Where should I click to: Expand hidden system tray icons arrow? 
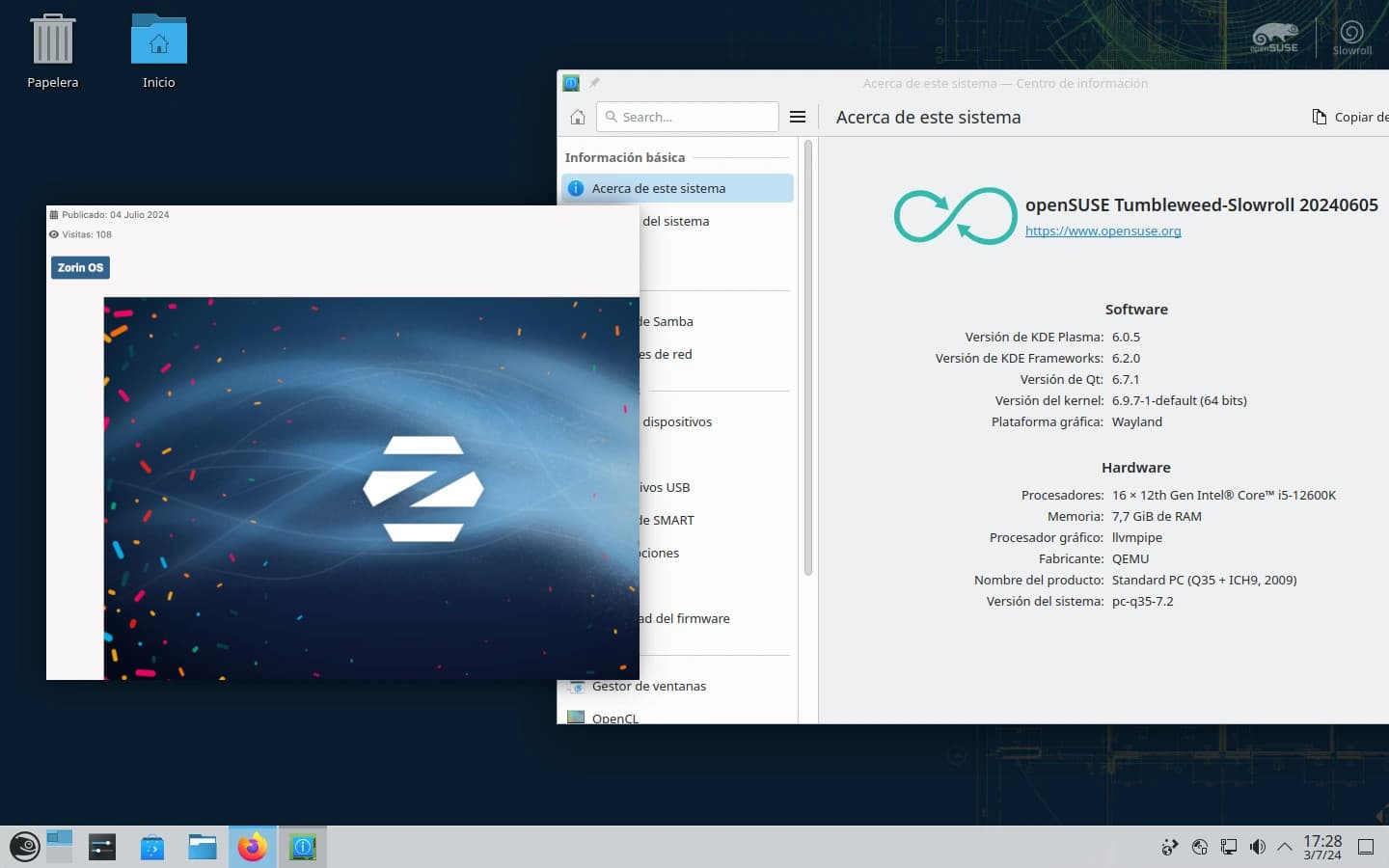(1285, 847)
